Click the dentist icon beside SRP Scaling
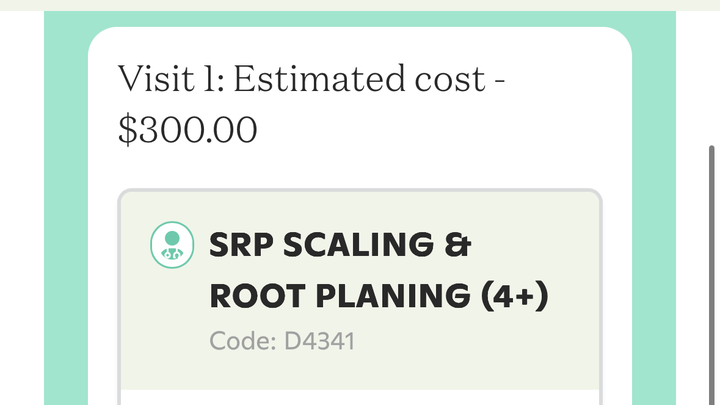Image resolution: width=720 pixels, height=405 pixels. tap(172, 245)
